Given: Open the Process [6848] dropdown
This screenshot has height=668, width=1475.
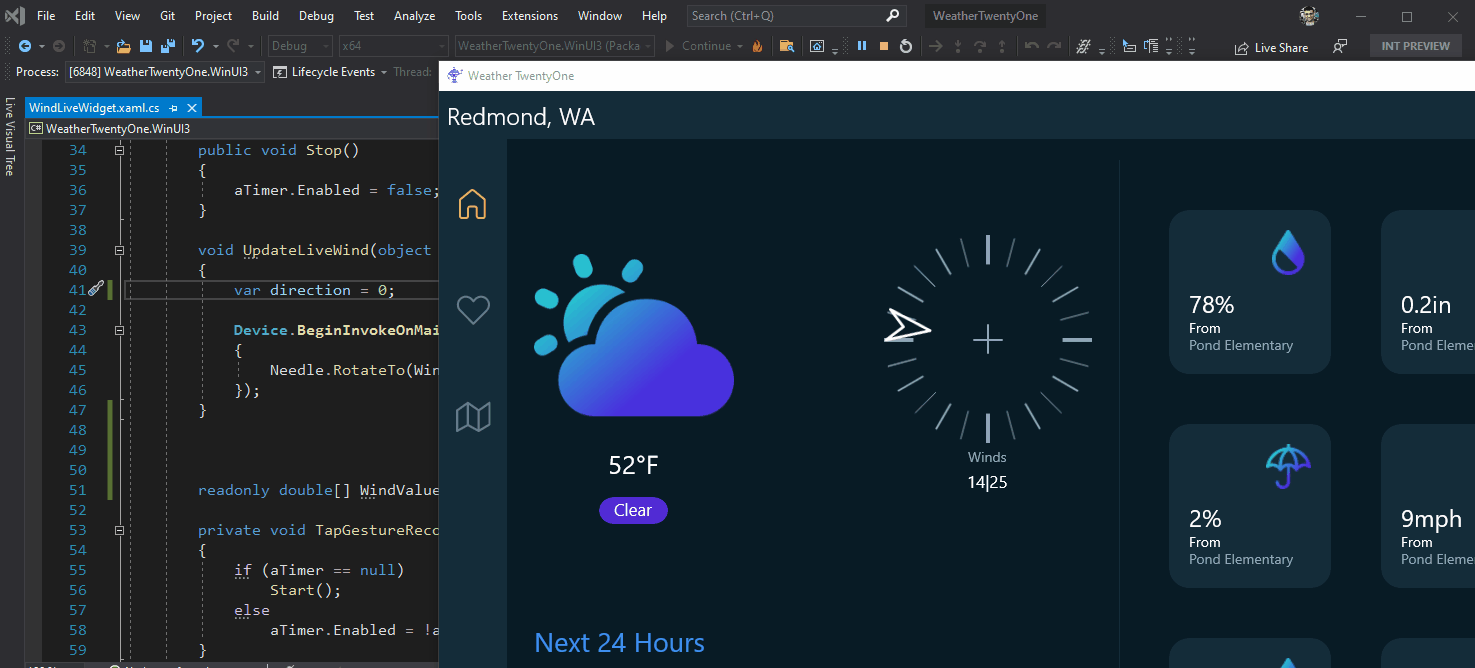Looking at the screenshot, I should click(165, 72).
